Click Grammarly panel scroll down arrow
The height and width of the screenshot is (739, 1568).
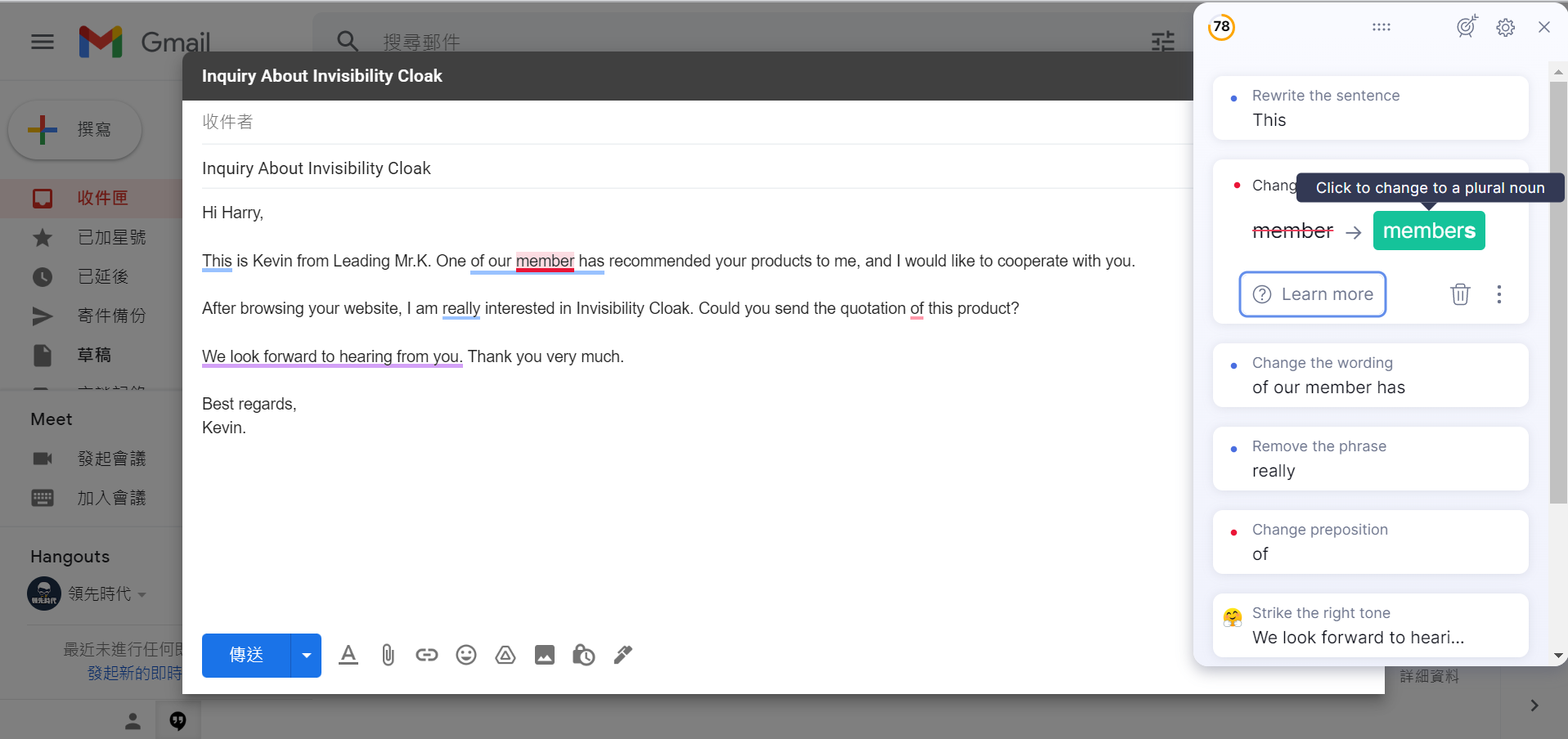[x=1559, y=656]
